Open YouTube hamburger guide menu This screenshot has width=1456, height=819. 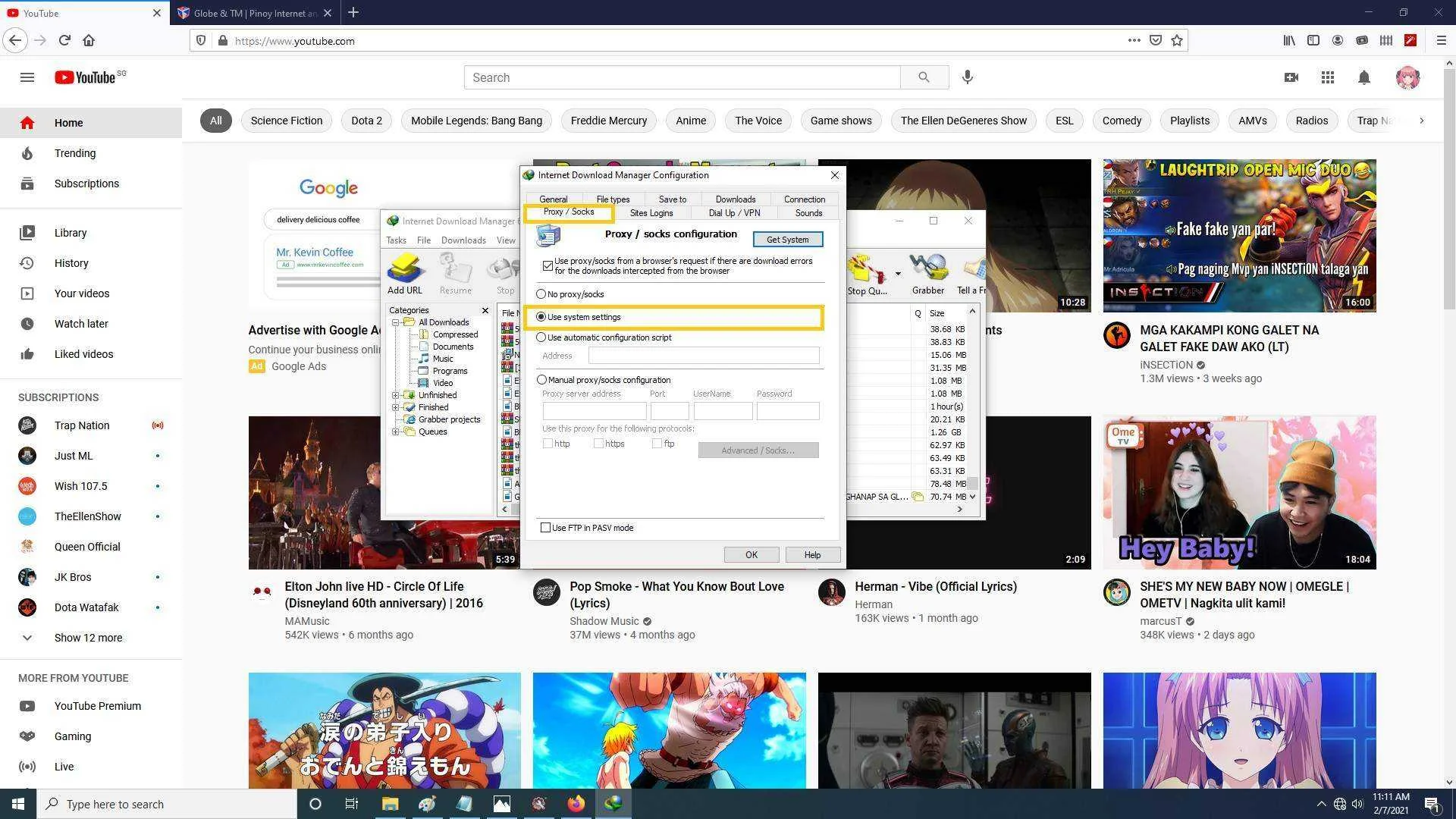point(27,77)
